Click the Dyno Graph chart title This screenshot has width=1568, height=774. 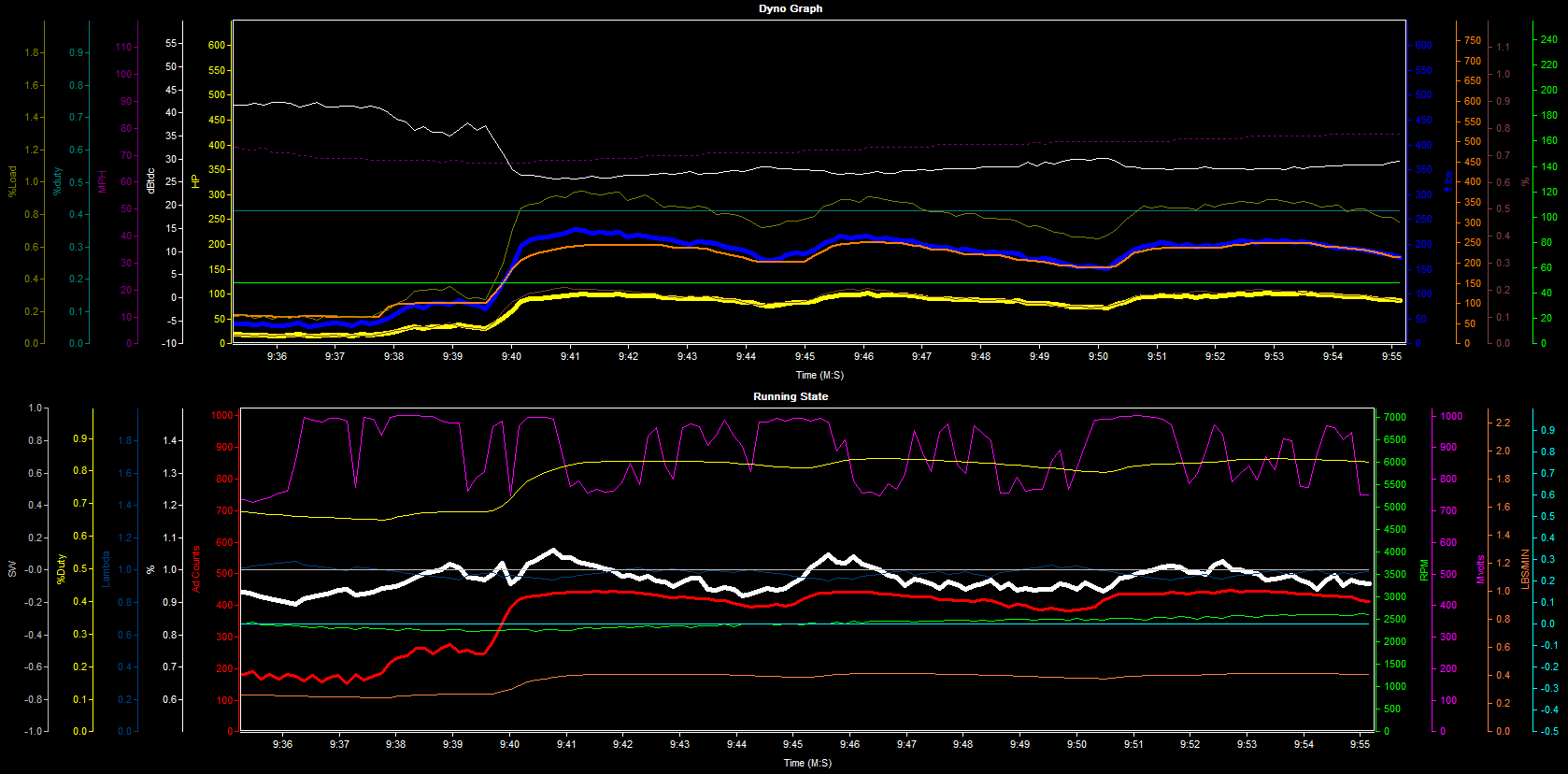(x=791, y=8)
